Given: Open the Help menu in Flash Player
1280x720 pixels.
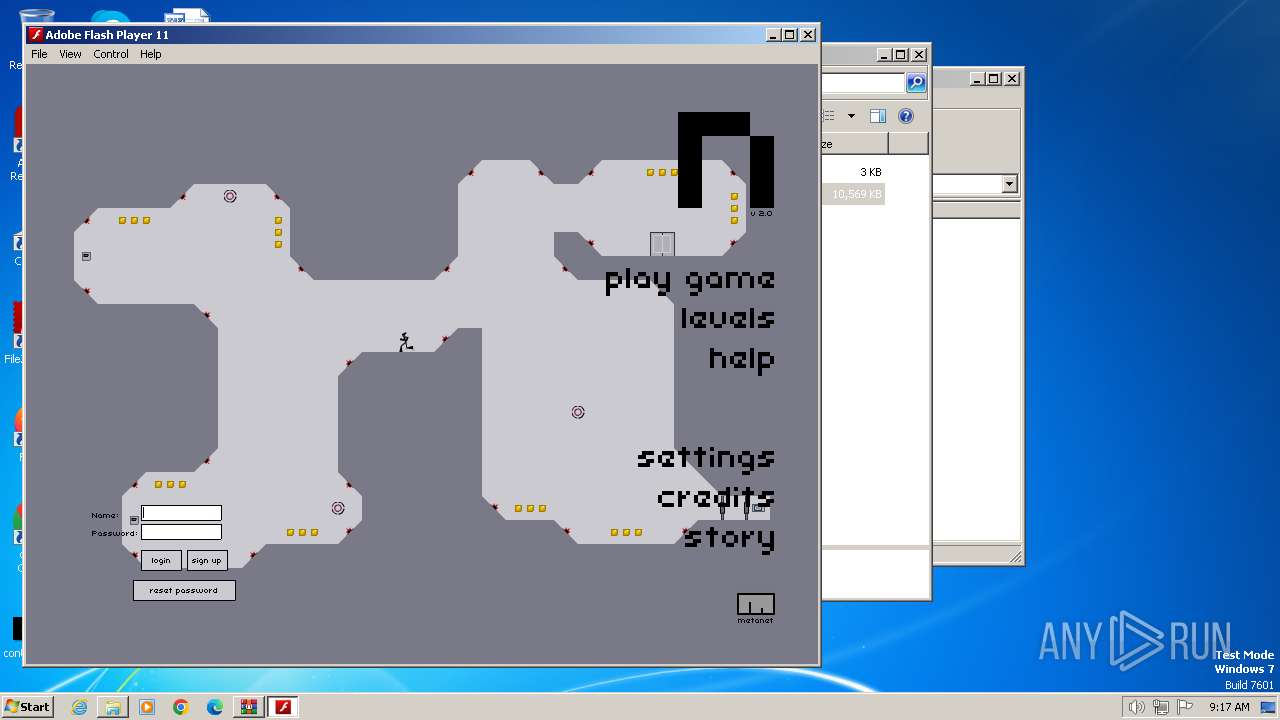Looking at the screenshot, I should tap(150, 54).
